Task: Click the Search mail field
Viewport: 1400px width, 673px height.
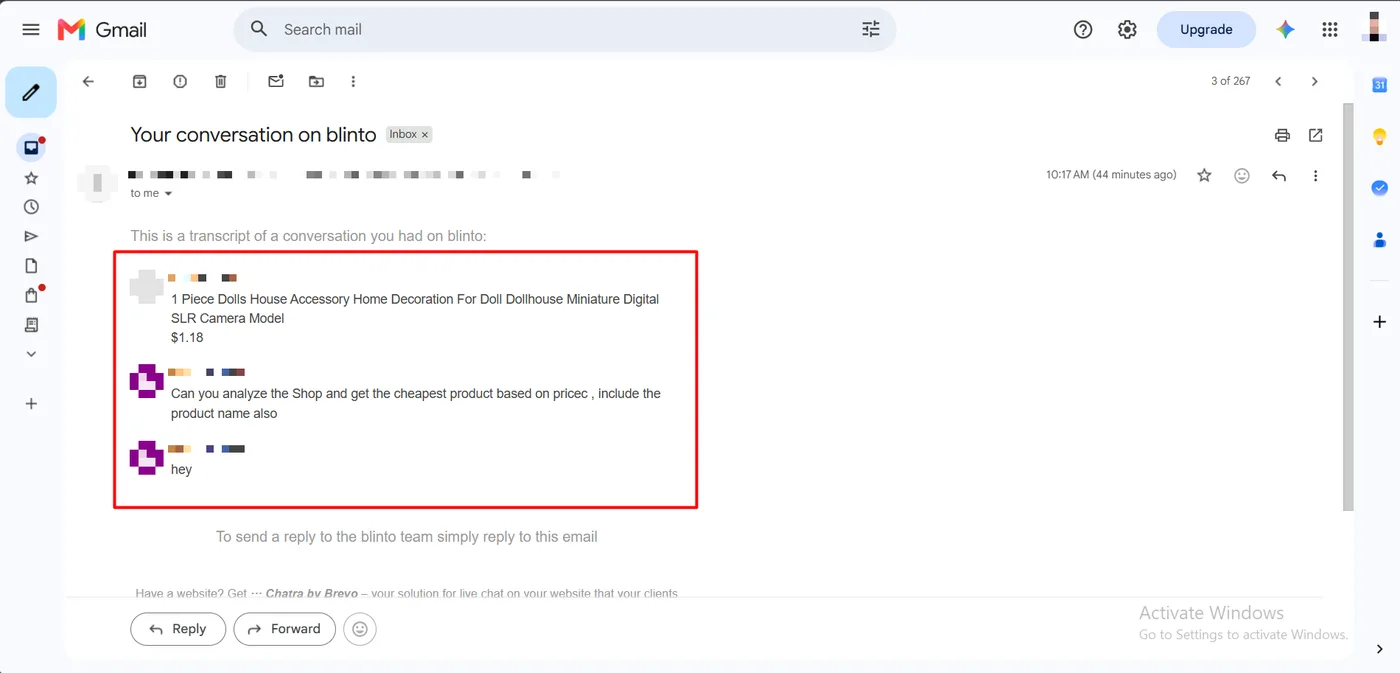Action: [565, 30]
